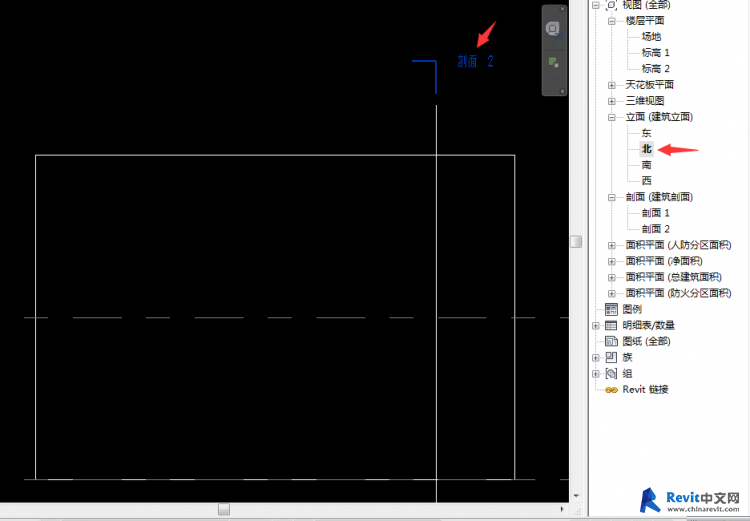Click the 视图 (全部) views icon

pos(611,5)
